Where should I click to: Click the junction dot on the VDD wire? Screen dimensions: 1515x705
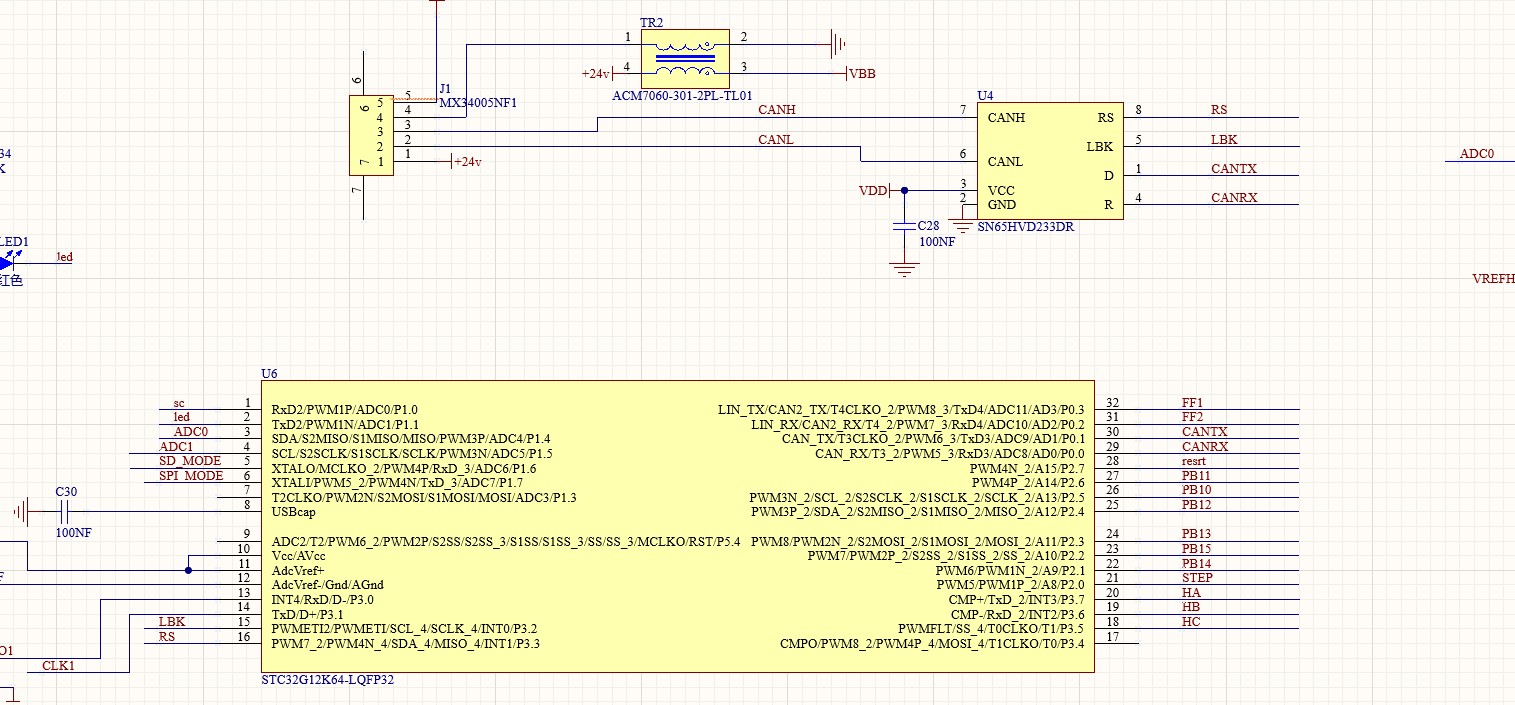(x=904, y=190)
